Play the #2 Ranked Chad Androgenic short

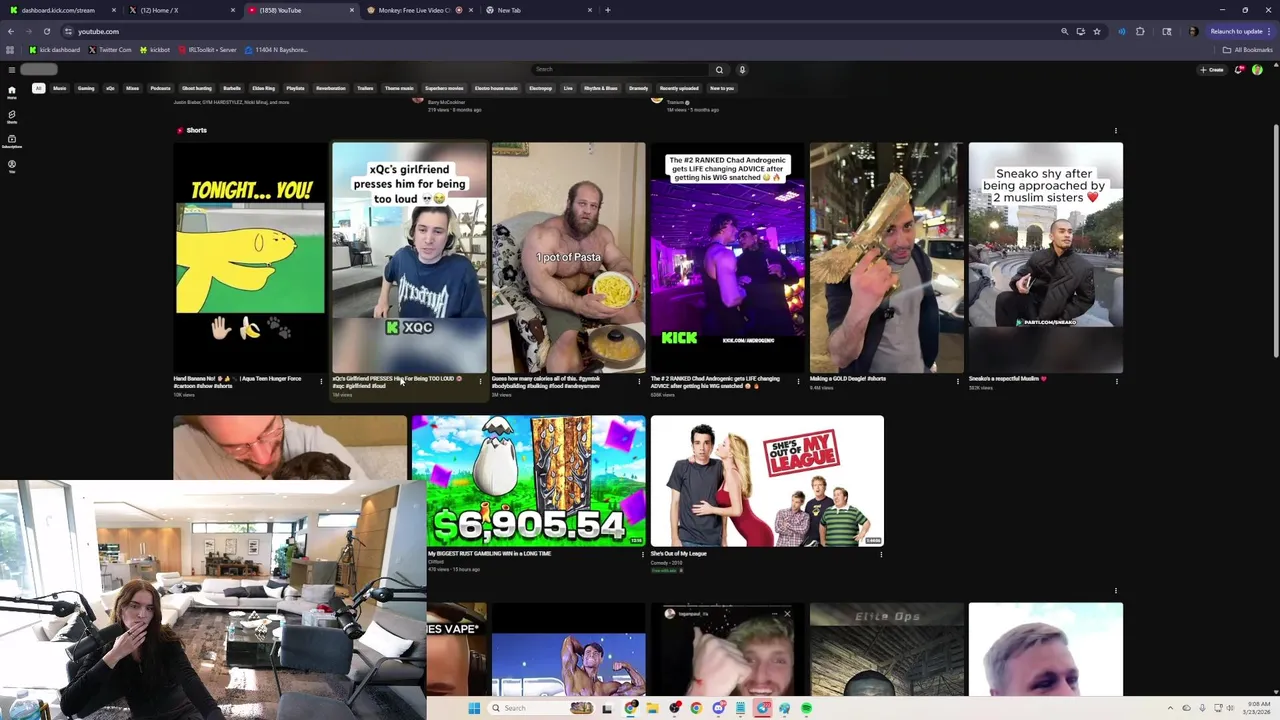pos(727,257)
